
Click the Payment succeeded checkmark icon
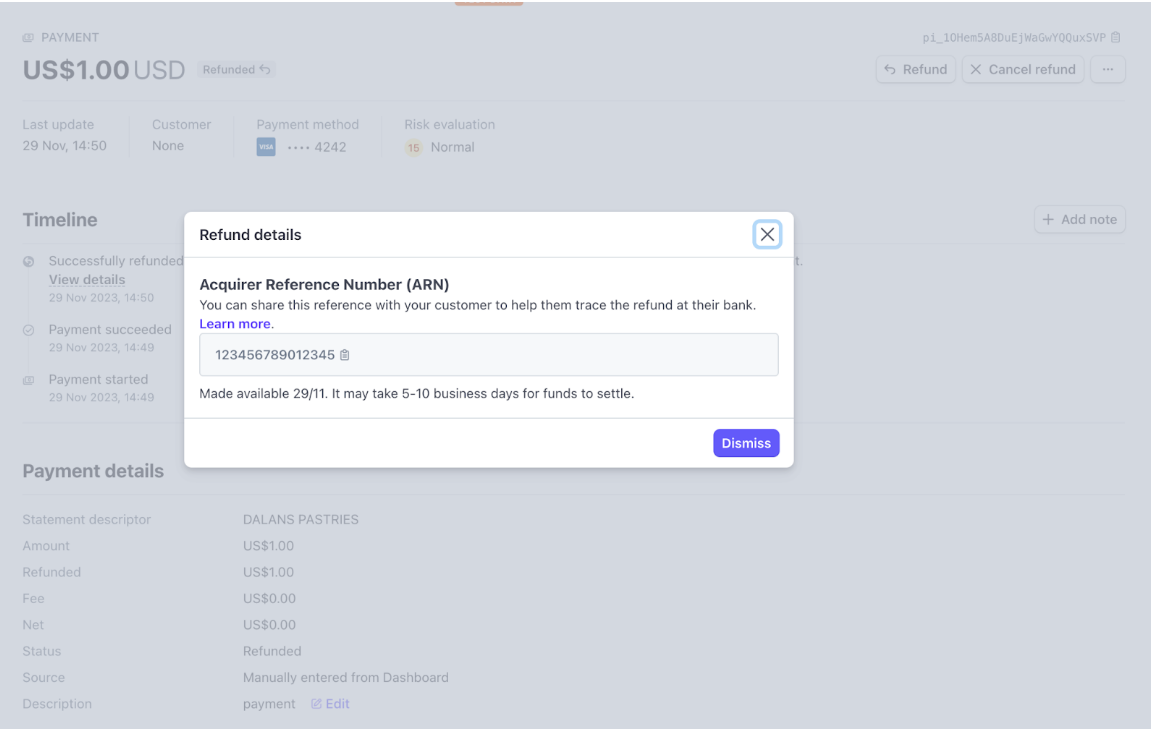click(x=29, y=330)
